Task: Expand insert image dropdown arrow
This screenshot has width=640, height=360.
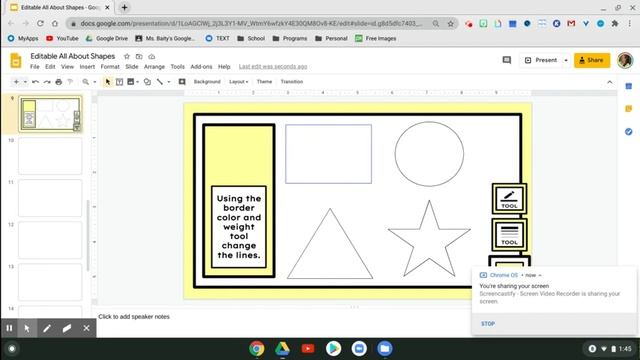Action: click(138, 82)
